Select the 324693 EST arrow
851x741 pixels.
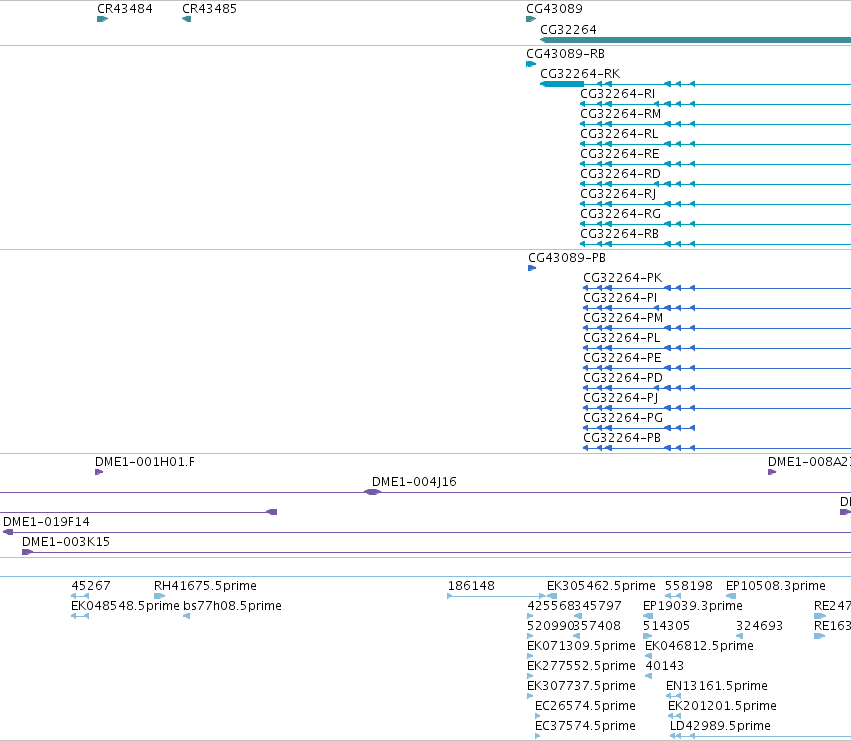739,636
